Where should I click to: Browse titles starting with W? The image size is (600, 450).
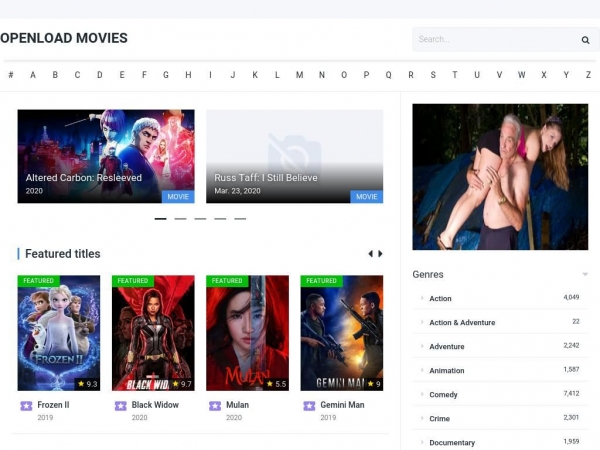coord(521,75)
